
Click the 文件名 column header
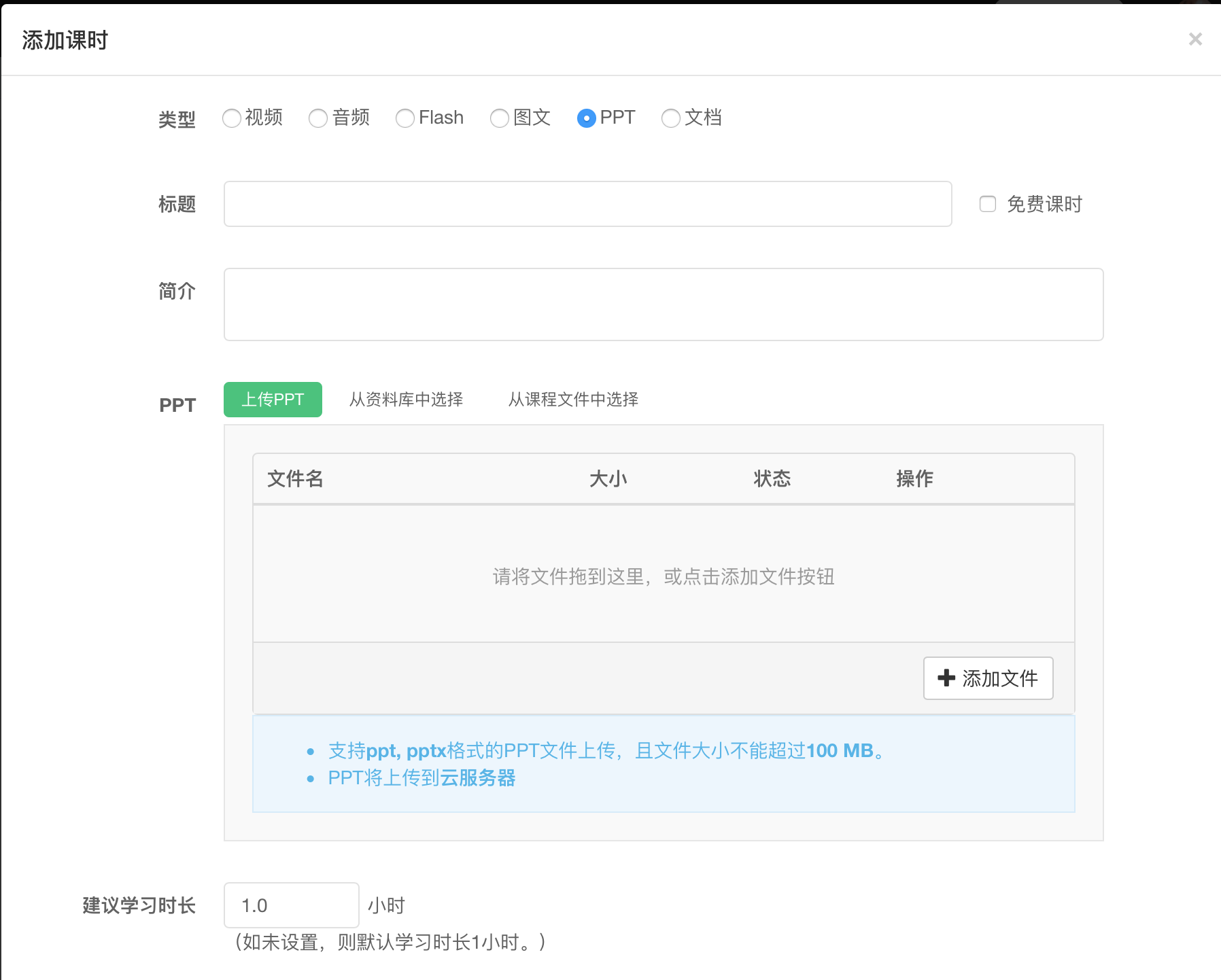(295, 479)
